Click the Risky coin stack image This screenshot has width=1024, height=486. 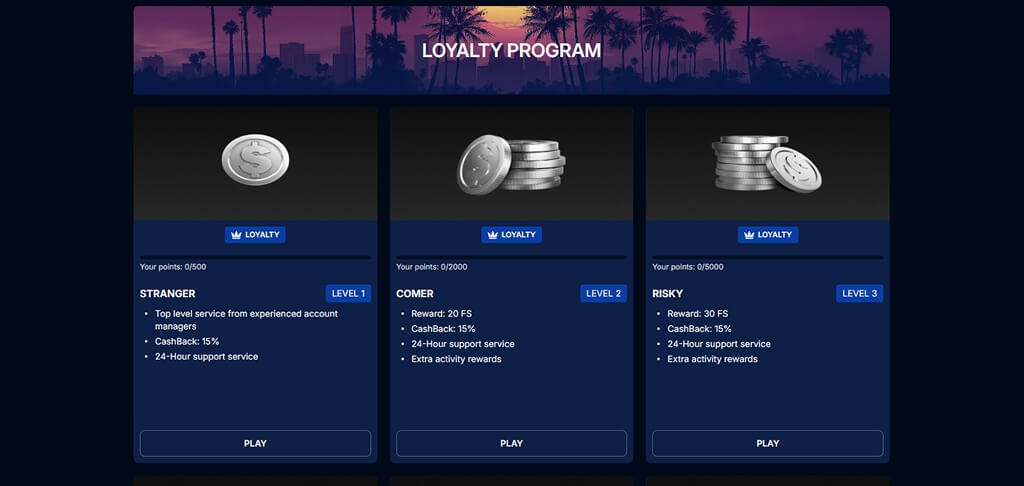[x=767, y=163]
